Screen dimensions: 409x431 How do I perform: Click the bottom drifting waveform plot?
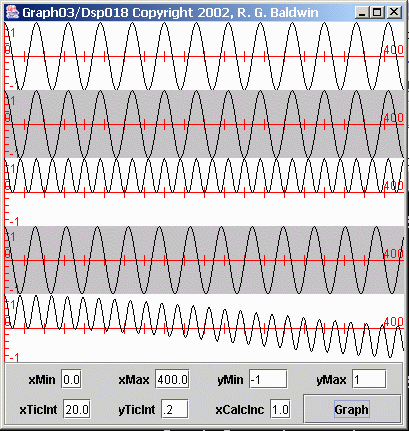tap(204, 328)
